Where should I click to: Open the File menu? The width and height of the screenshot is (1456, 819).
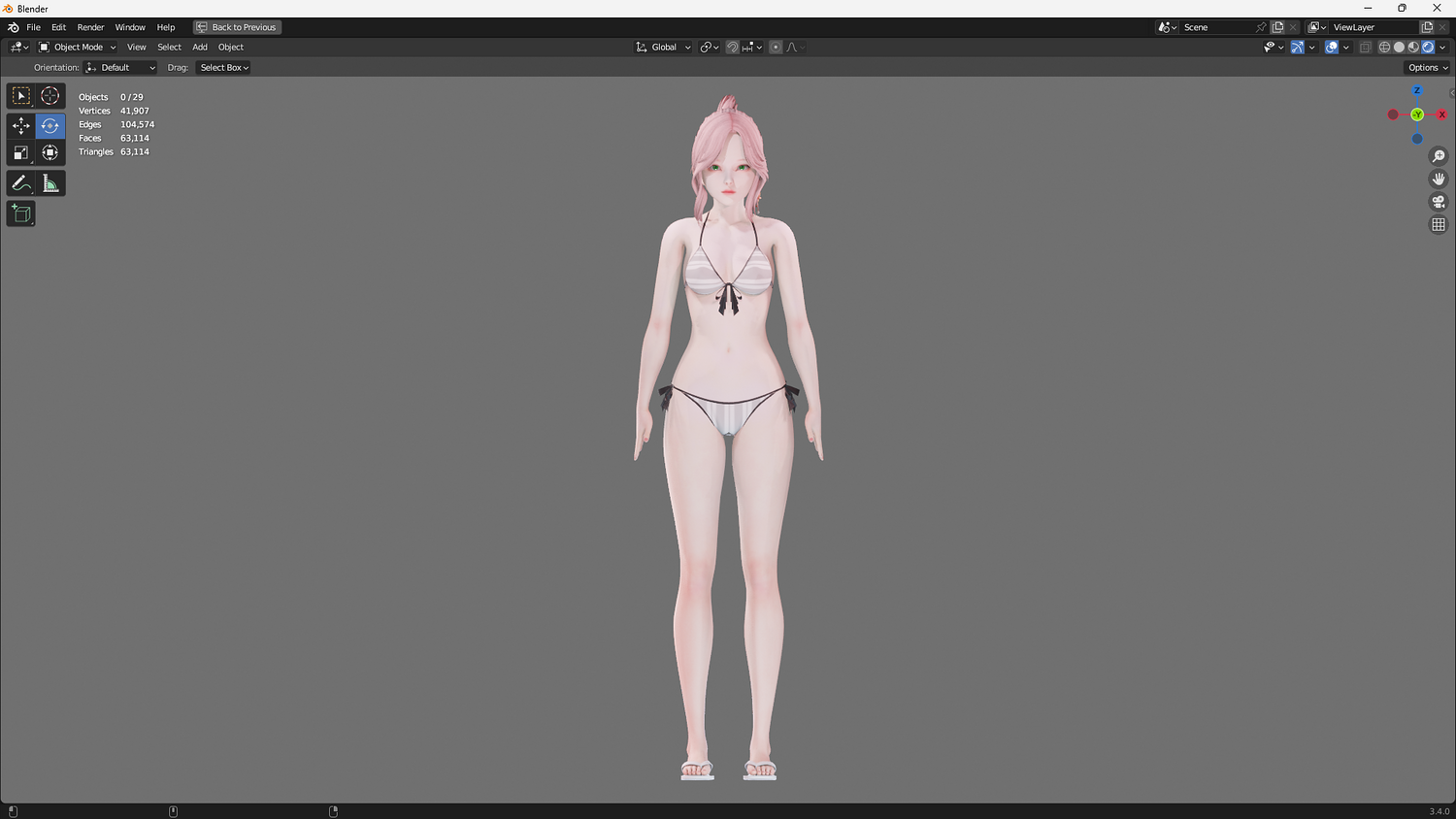[33, 27]
